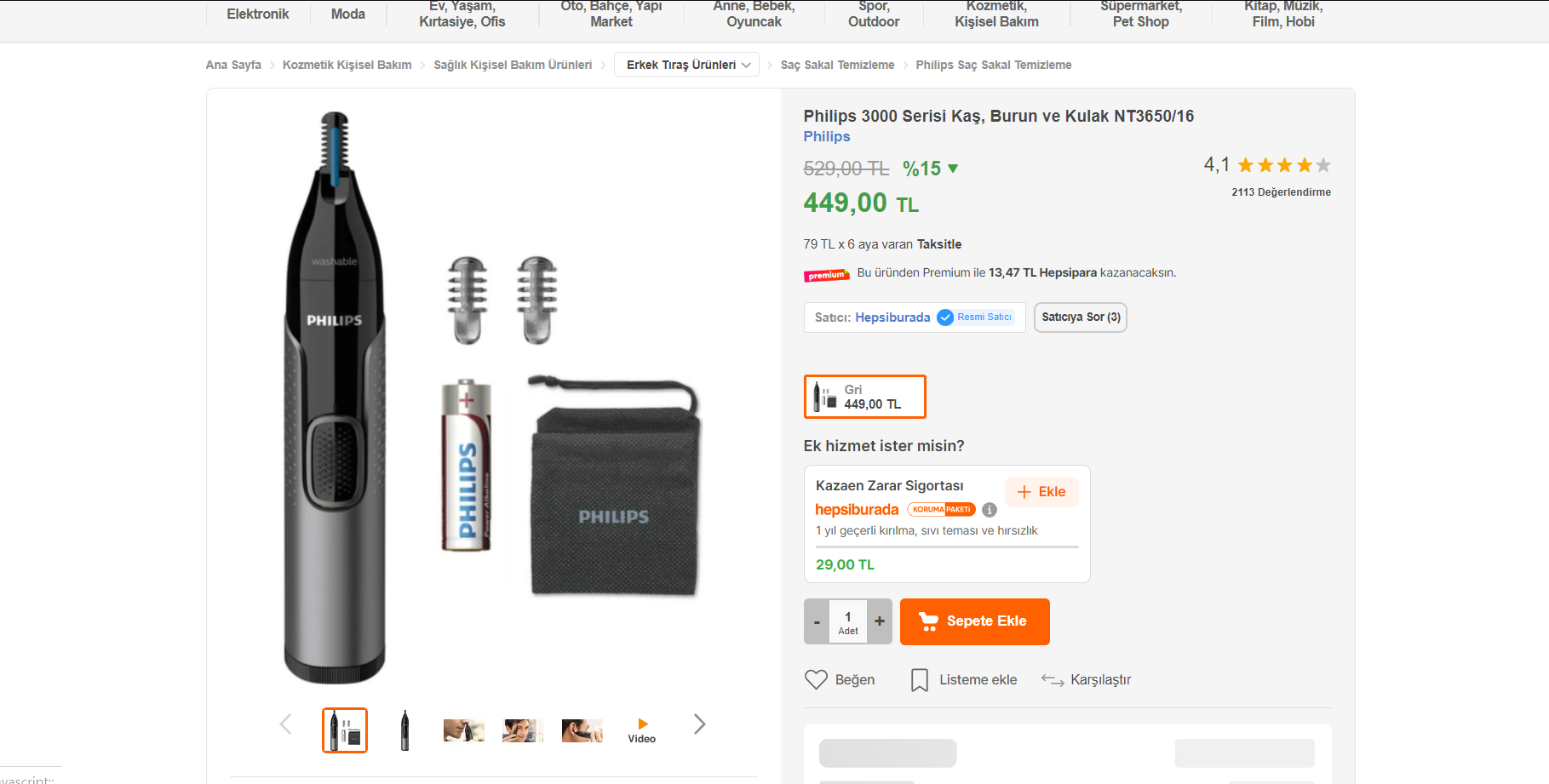1549x784 pixels.
Task: Click the Karşılaştır compare arrows icon
Action: tap(1053, 679)
